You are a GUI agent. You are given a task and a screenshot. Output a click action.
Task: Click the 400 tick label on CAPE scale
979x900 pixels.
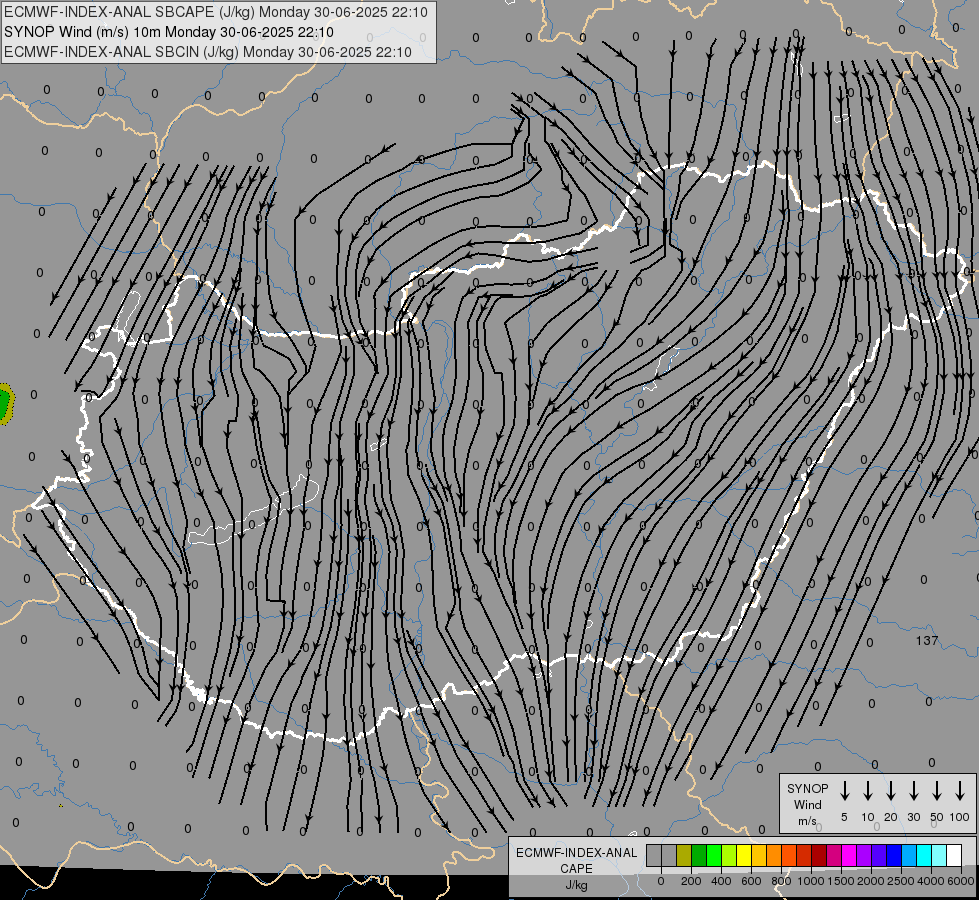pyautogui.click(x=721, y=881)
